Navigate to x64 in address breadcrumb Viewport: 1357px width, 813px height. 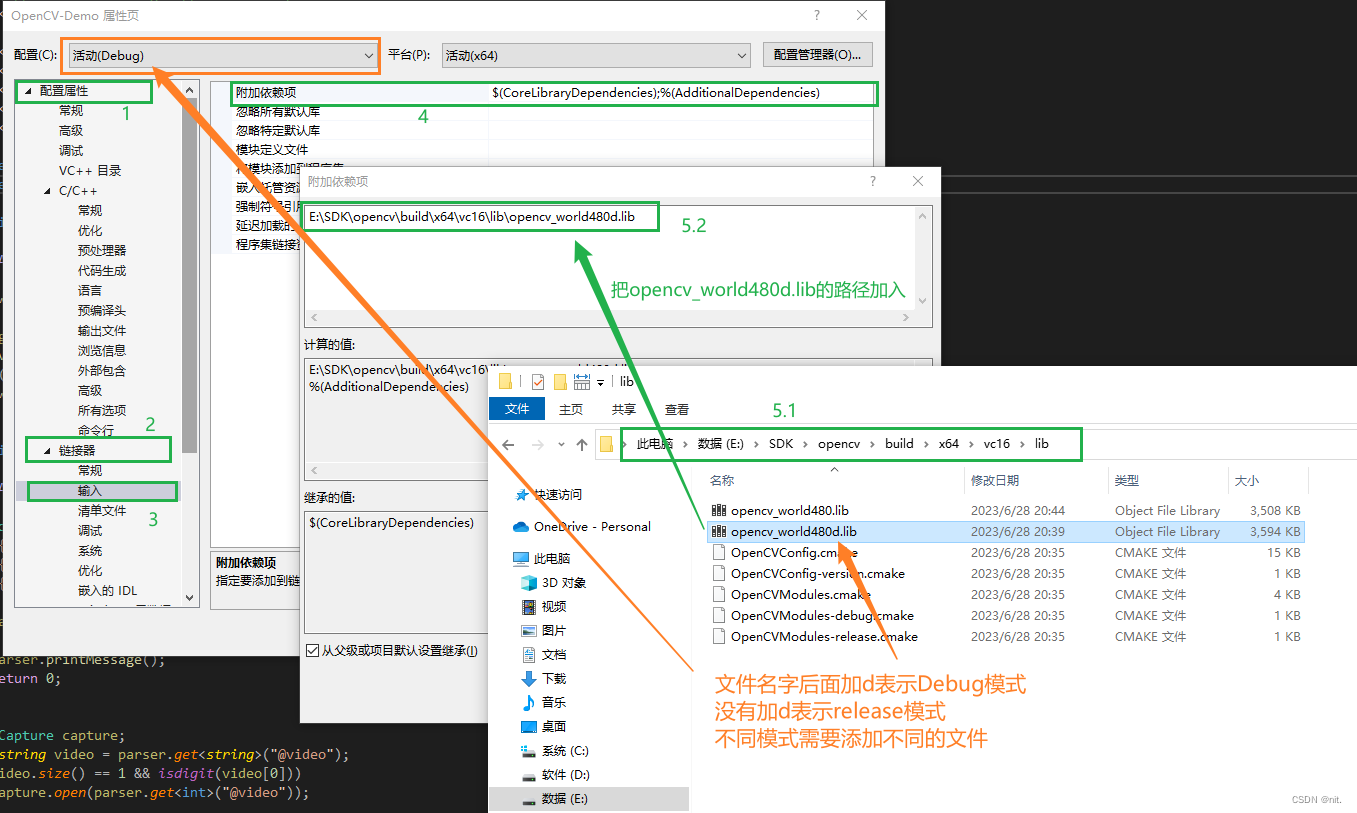(949, 444)
